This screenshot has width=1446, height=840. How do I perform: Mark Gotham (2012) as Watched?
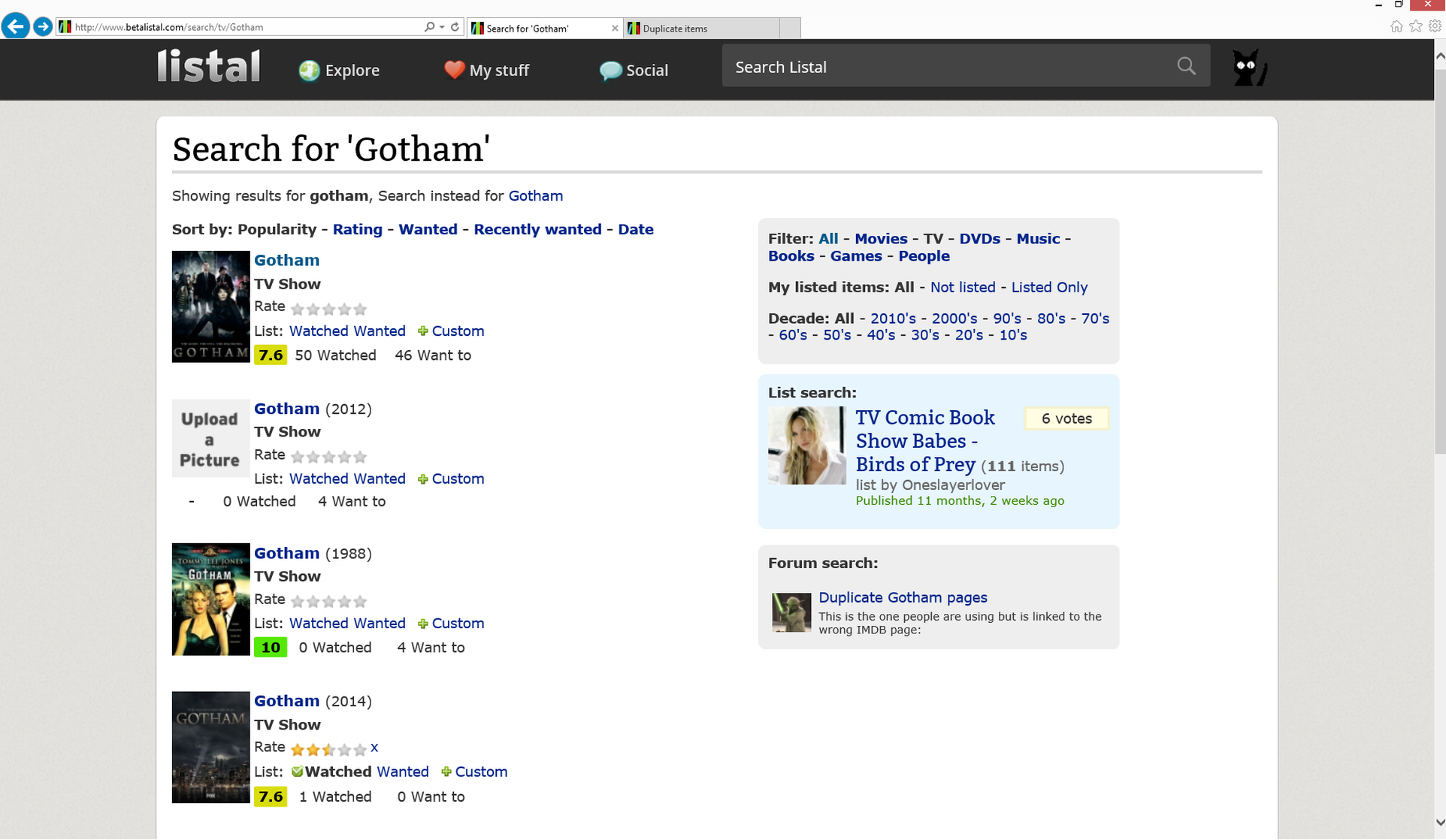pos(319,479)
